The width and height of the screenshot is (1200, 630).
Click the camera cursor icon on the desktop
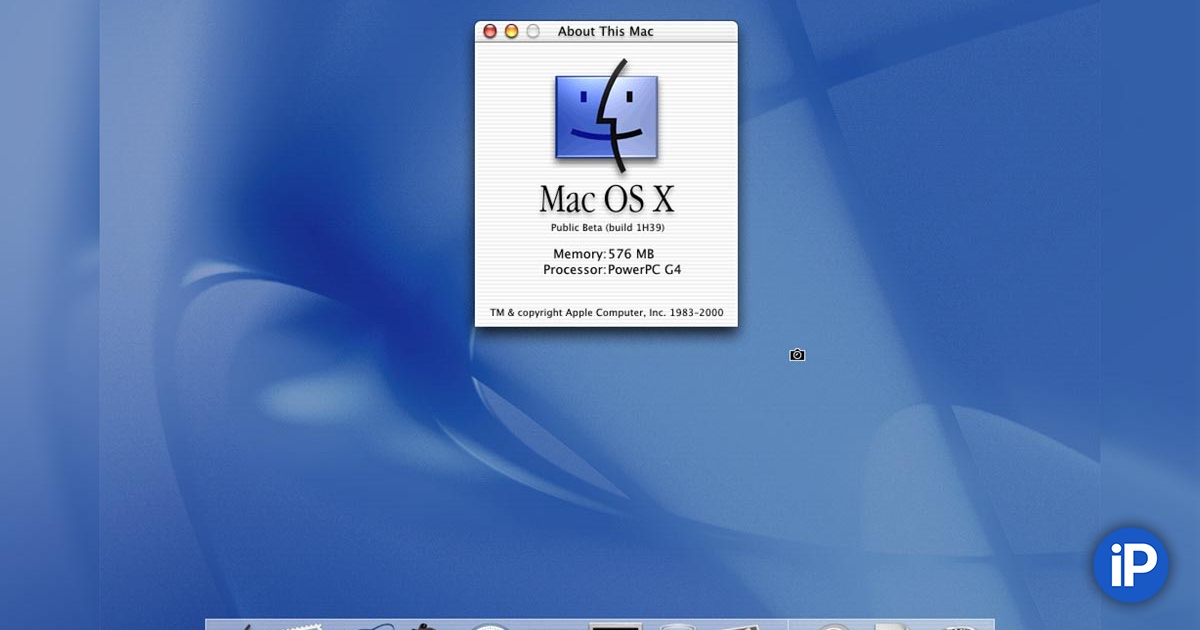pos(796,354)
